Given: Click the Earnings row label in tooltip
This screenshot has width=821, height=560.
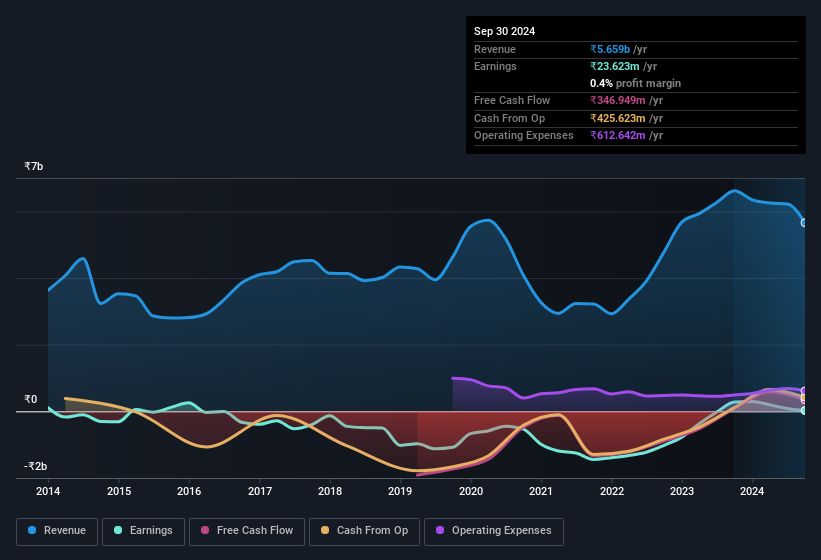Looking at the screenshot, I should coord(495,66).
